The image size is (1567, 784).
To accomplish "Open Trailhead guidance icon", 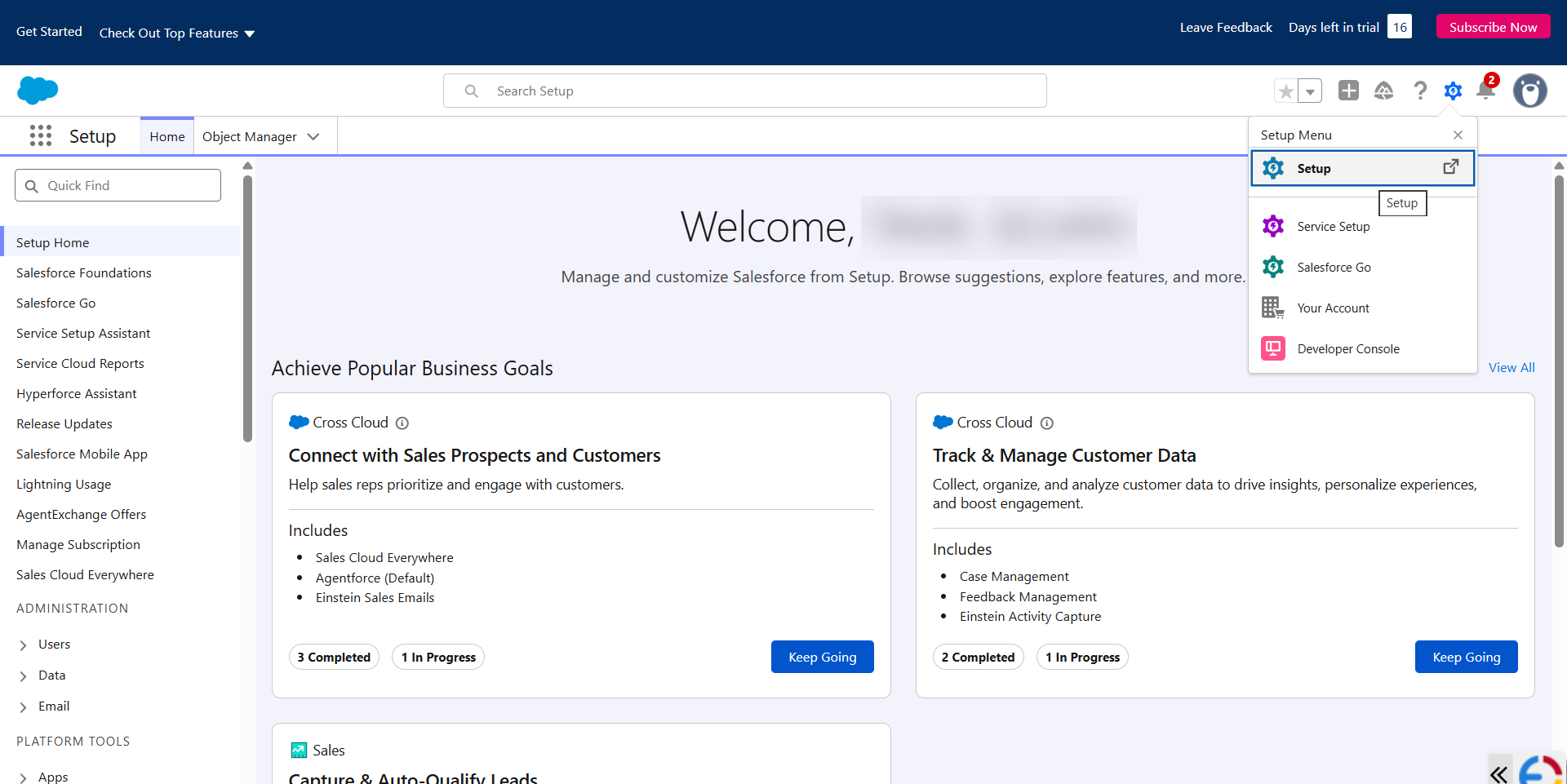I will (1384, 91).
